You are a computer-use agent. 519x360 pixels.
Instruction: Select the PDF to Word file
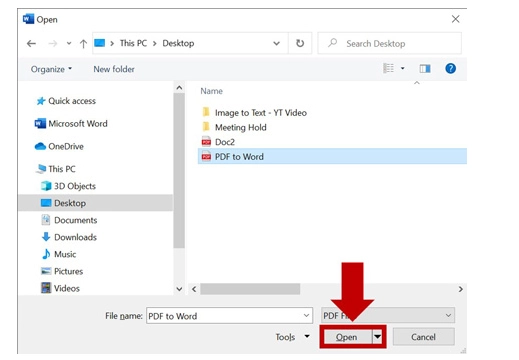(x=332, y=156)
